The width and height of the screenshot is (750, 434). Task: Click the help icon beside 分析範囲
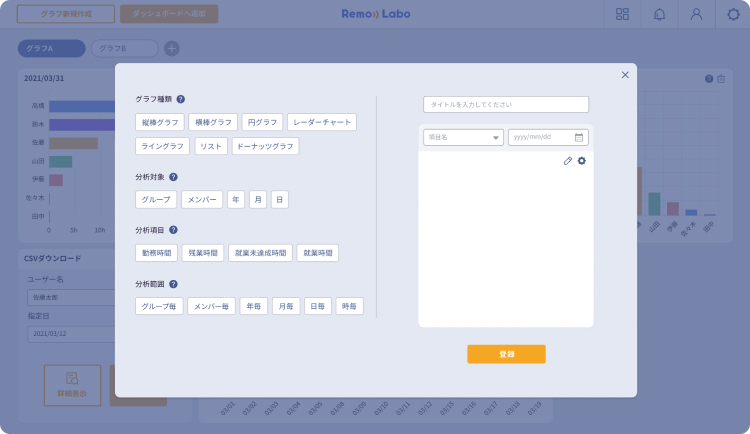[x=173, y=284]
